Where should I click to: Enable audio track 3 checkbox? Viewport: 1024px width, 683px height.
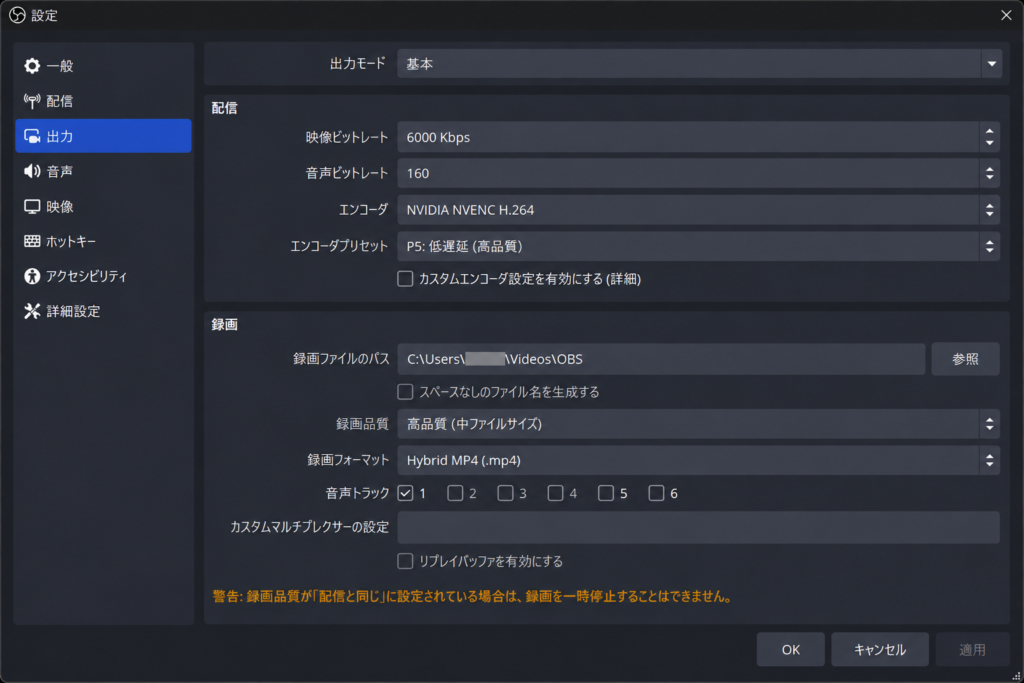505,493
